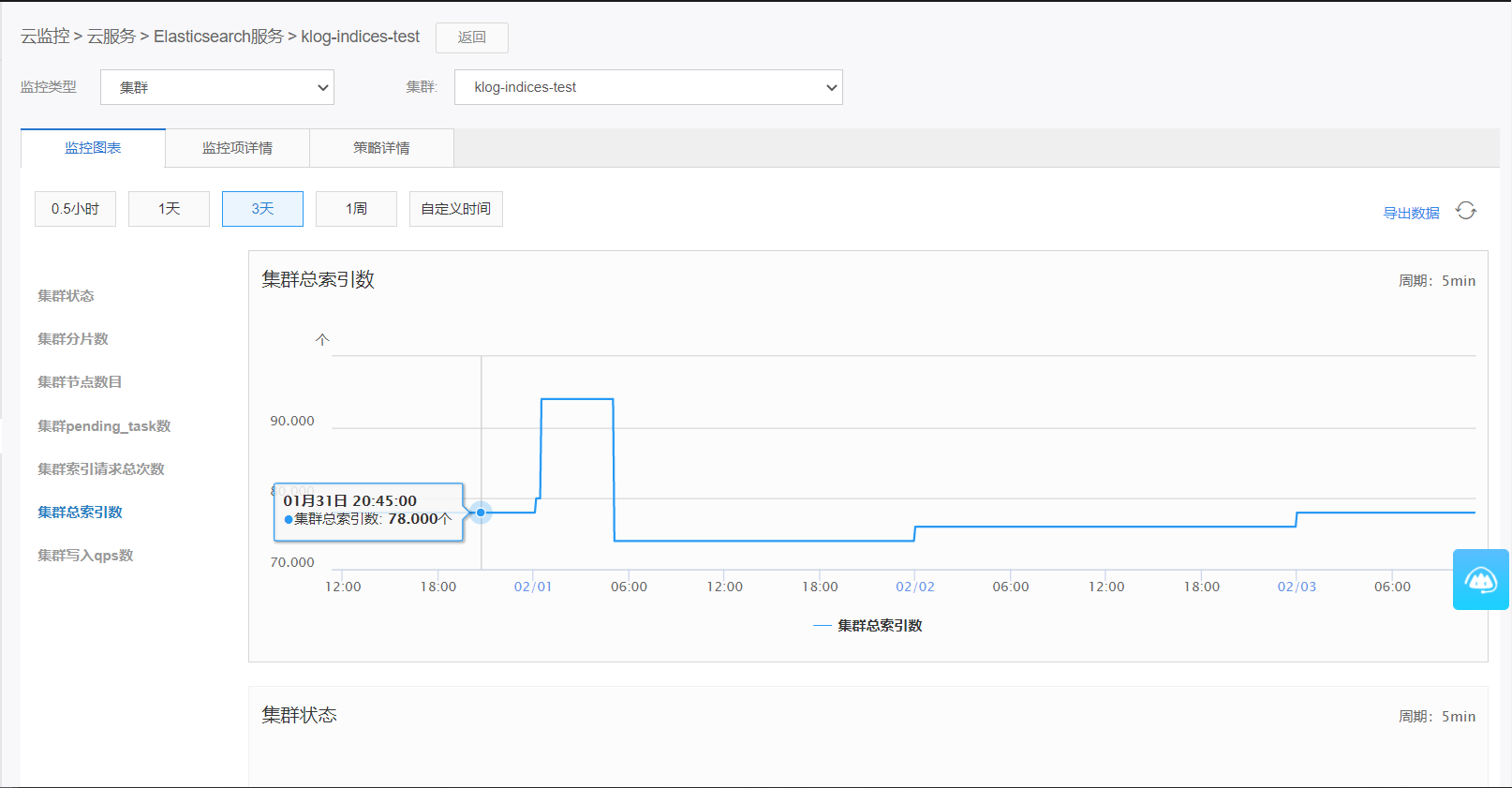Select the 监控图表 tab
Image resolution: width=1512 pixels, height=788 pixels.
93,148
